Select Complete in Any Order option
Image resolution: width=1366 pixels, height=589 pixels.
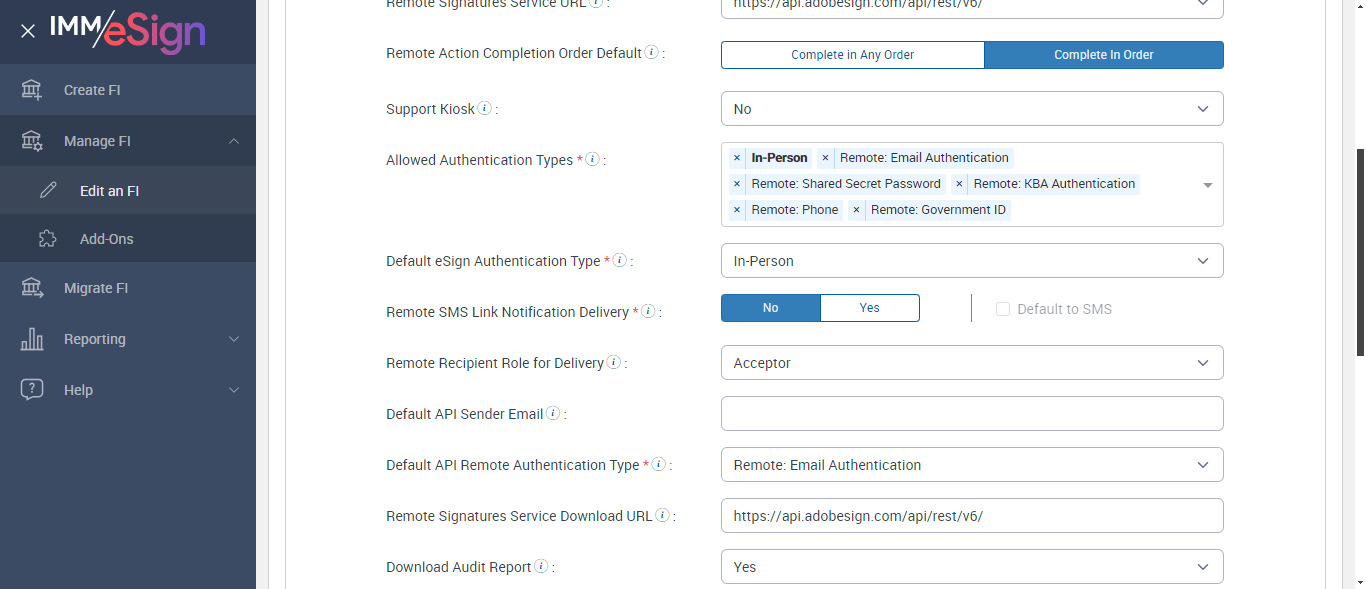[x=852, y=55]
